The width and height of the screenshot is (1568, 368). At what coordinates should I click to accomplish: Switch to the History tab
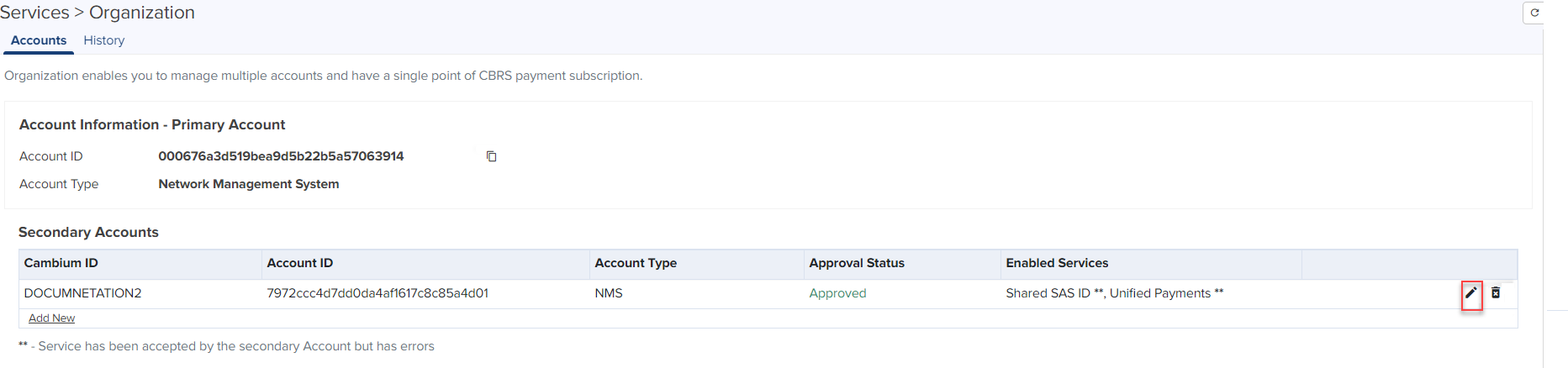click(x=103, y=40)
